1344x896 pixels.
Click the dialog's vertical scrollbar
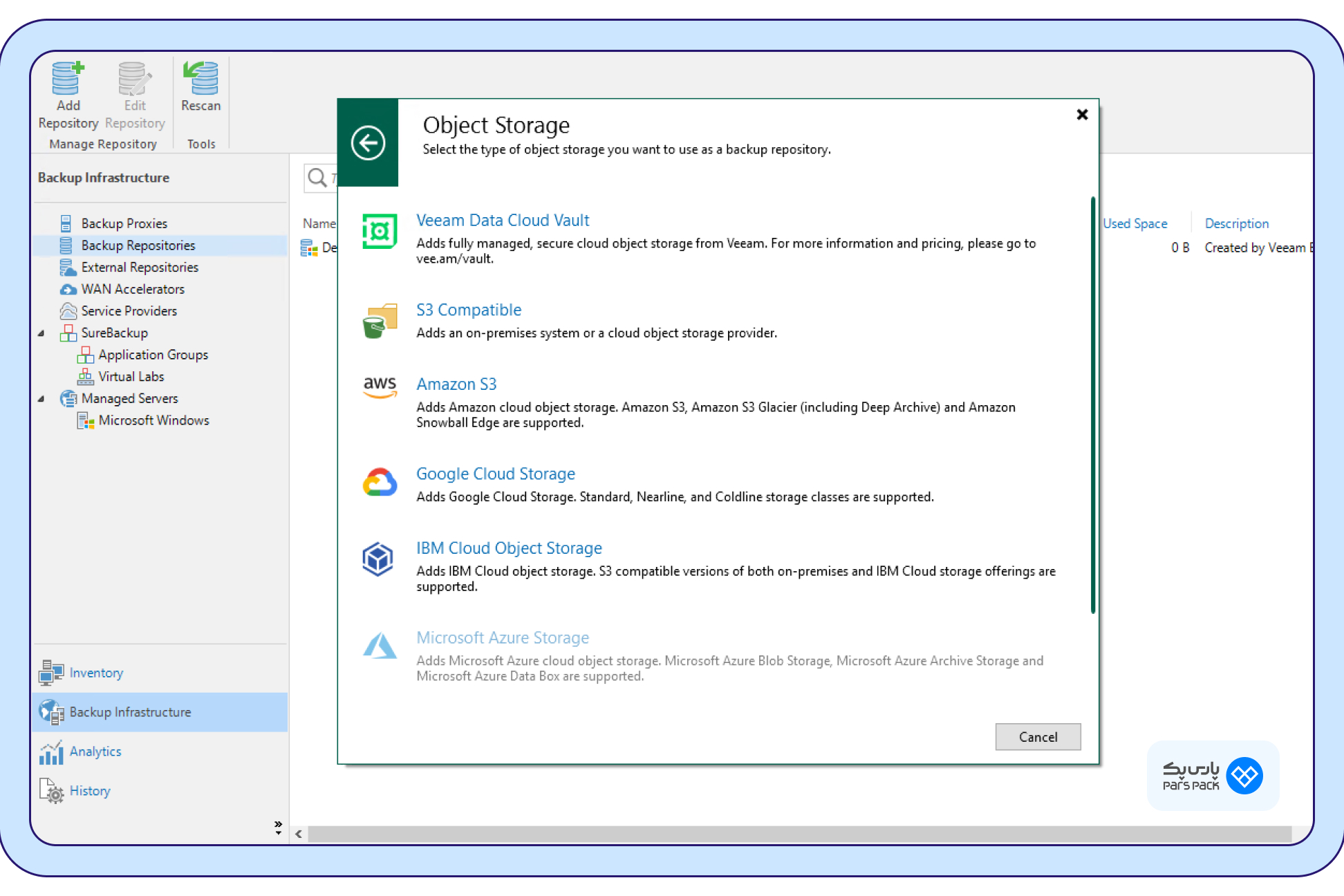click(x=1093, y=405)
